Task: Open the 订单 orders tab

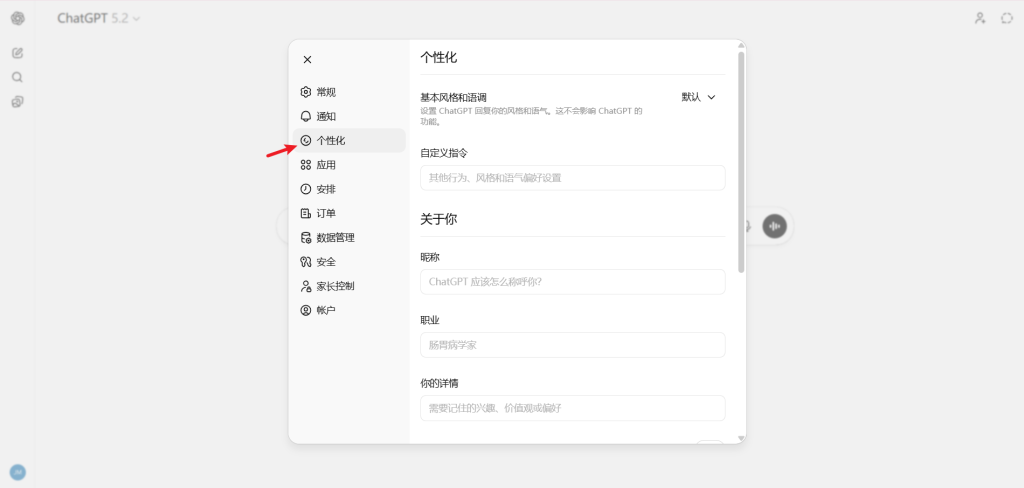Action: [349, 213]
